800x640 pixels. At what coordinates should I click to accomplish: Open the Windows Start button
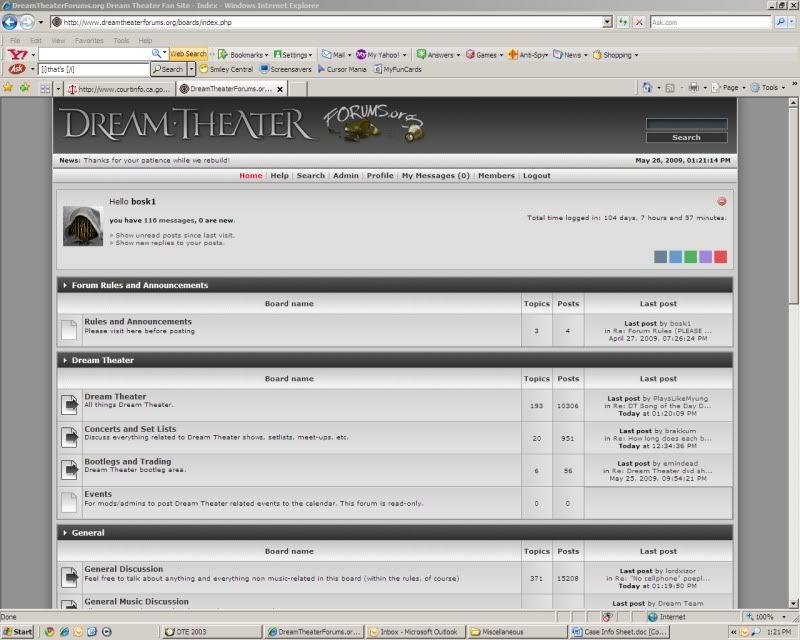pyautogui.click(x=17, y=632)
